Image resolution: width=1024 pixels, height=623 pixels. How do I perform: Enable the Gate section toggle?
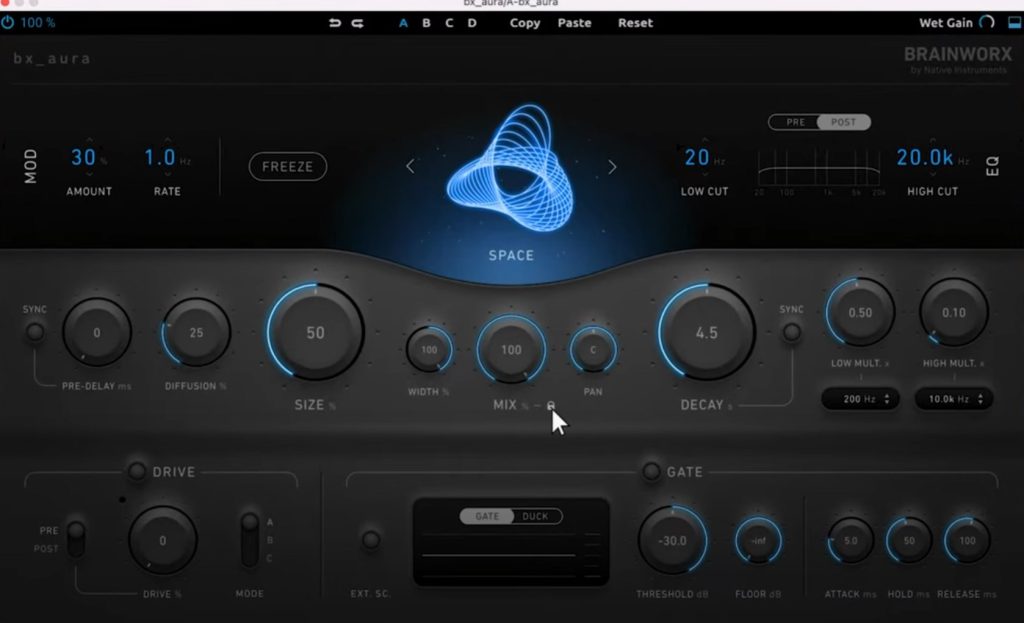pos(651,471)
